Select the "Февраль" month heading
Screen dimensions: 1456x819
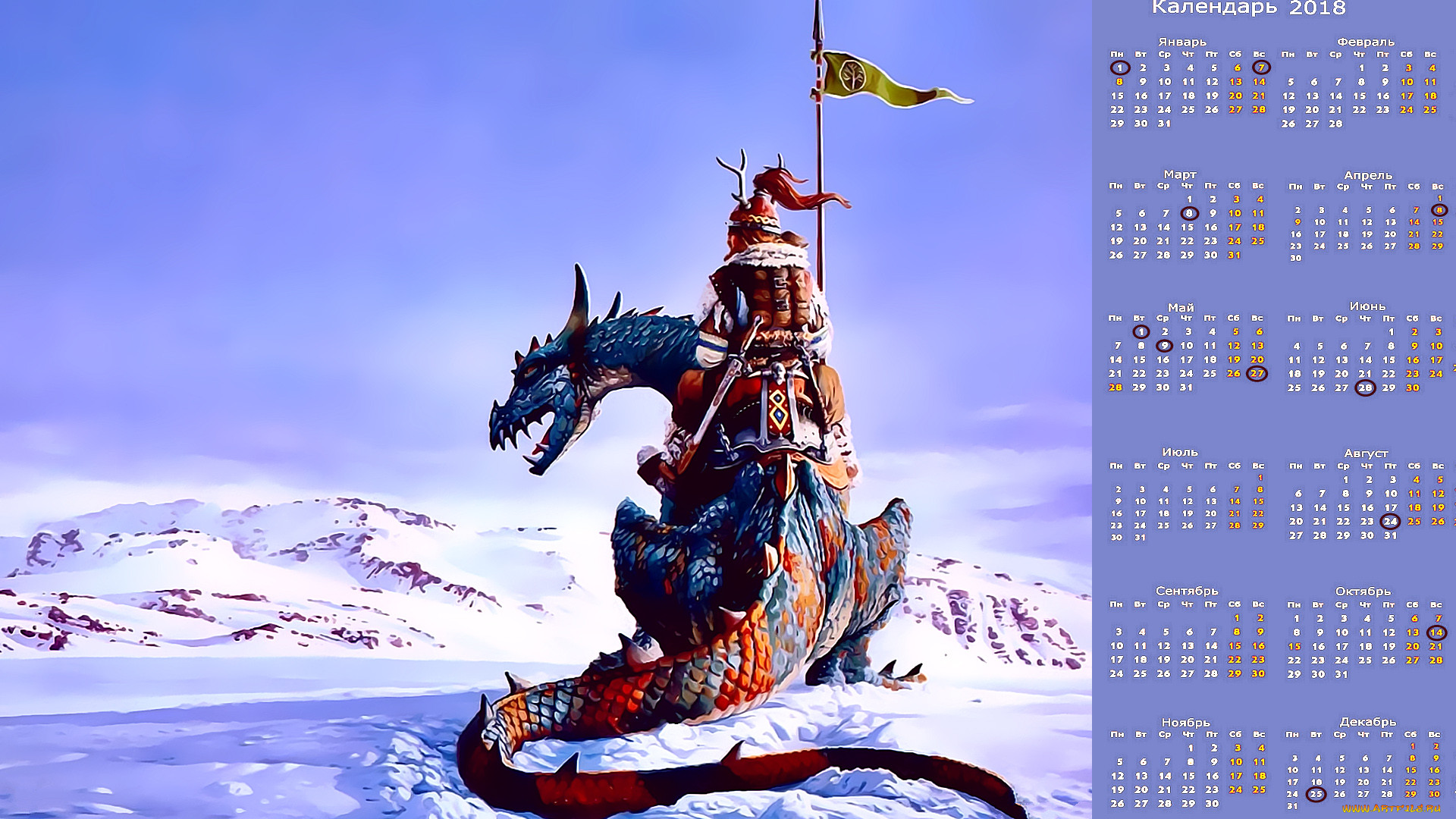(1365, 42)
